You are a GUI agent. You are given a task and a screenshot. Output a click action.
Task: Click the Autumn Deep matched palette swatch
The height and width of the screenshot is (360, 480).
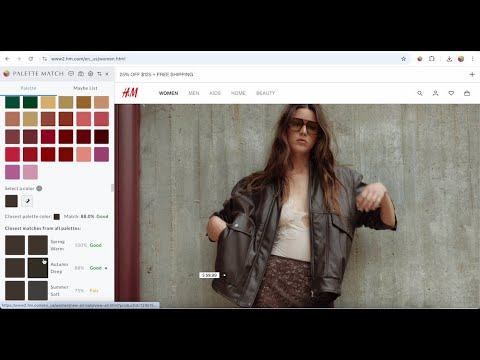click(38, 268)
